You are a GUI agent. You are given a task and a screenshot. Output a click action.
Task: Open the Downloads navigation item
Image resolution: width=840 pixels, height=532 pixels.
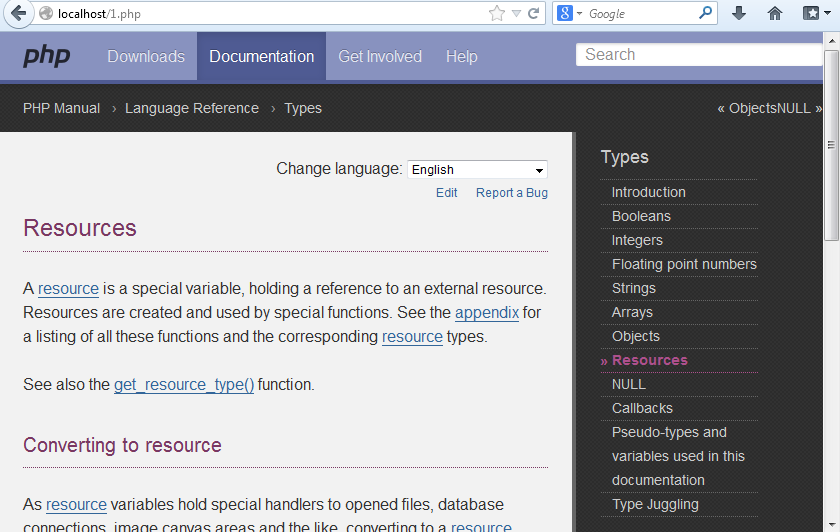pos(146,57)
